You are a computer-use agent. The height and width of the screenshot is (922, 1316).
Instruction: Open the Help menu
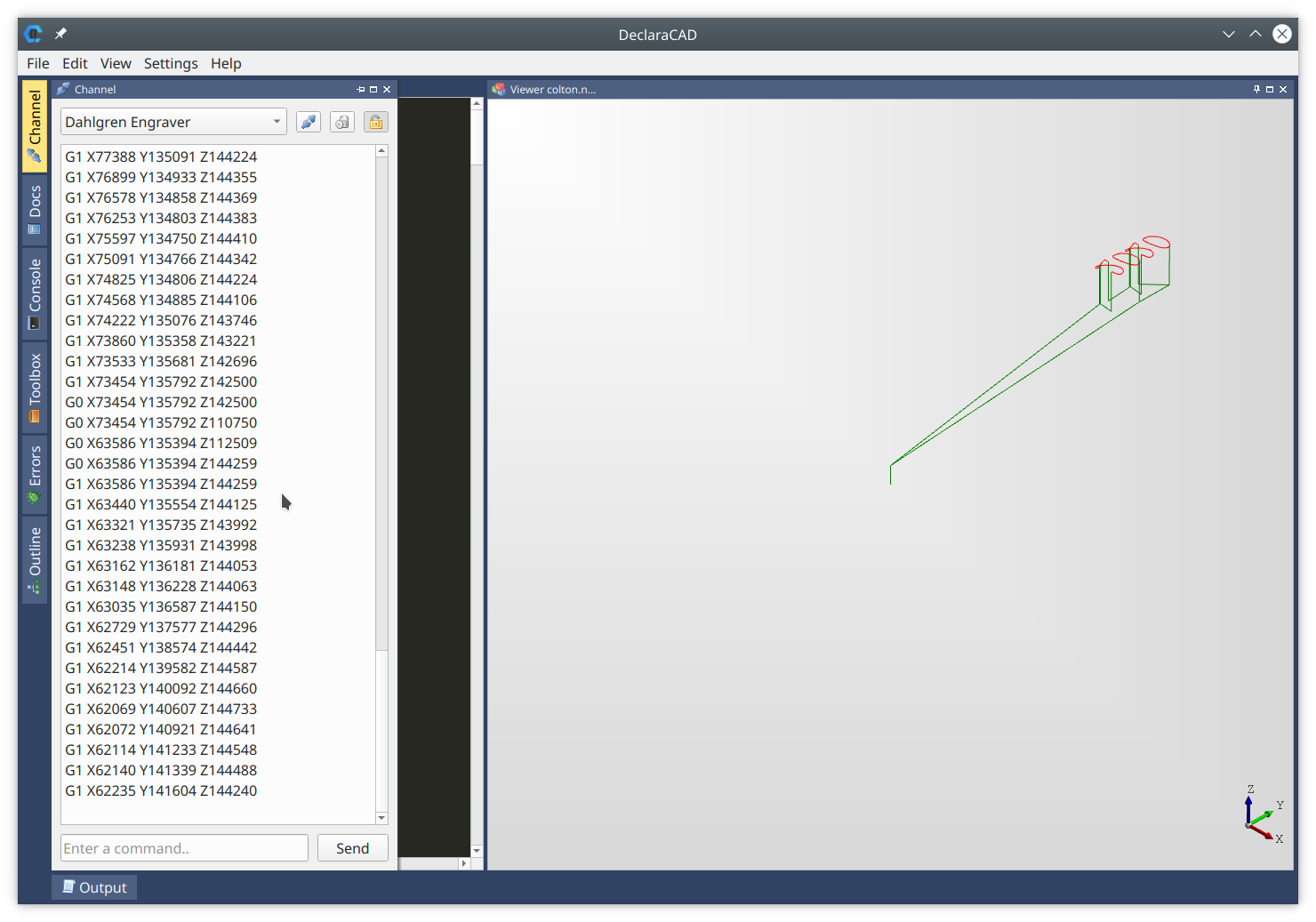(x=226, y=63)
